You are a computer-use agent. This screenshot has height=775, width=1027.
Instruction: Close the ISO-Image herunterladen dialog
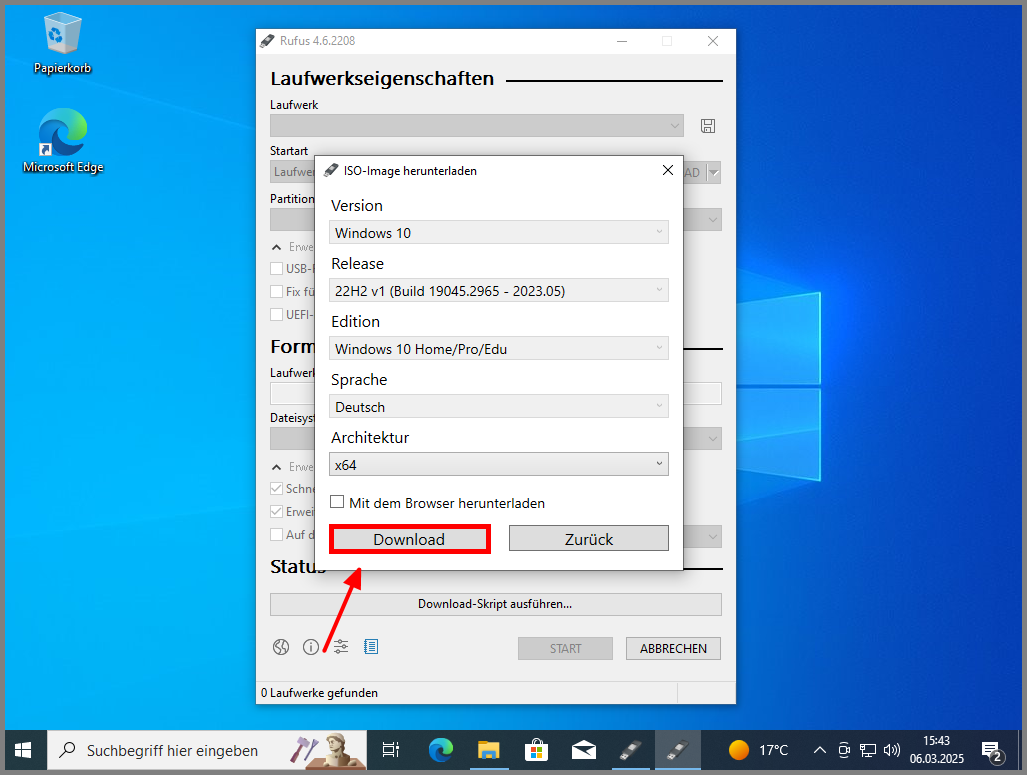pos(668,170)
